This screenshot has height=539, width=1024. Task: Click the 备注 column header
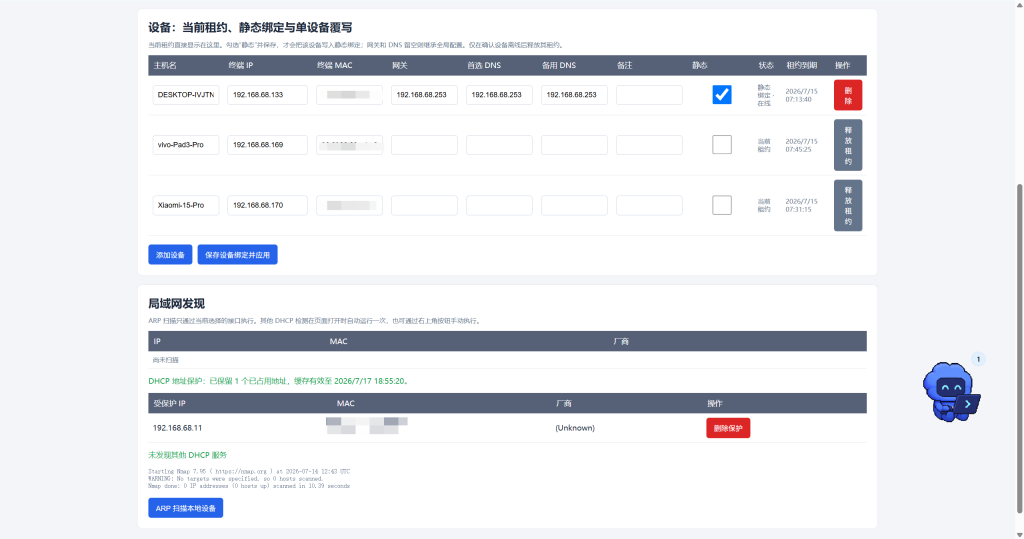point(624,65)
